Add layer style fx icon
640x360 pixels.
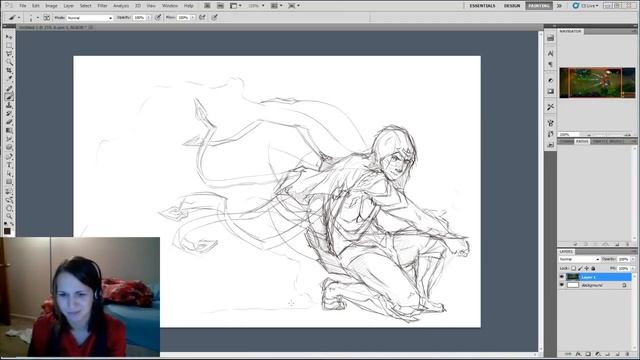coord(578,354)
